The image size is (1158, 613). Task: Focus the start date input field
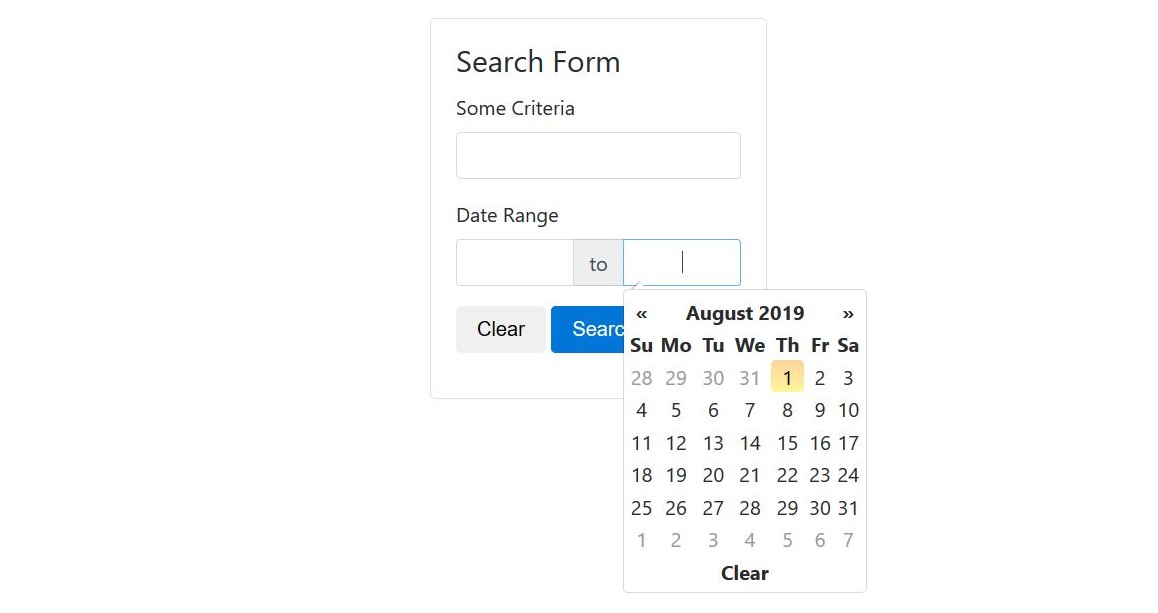click(515, 262)
